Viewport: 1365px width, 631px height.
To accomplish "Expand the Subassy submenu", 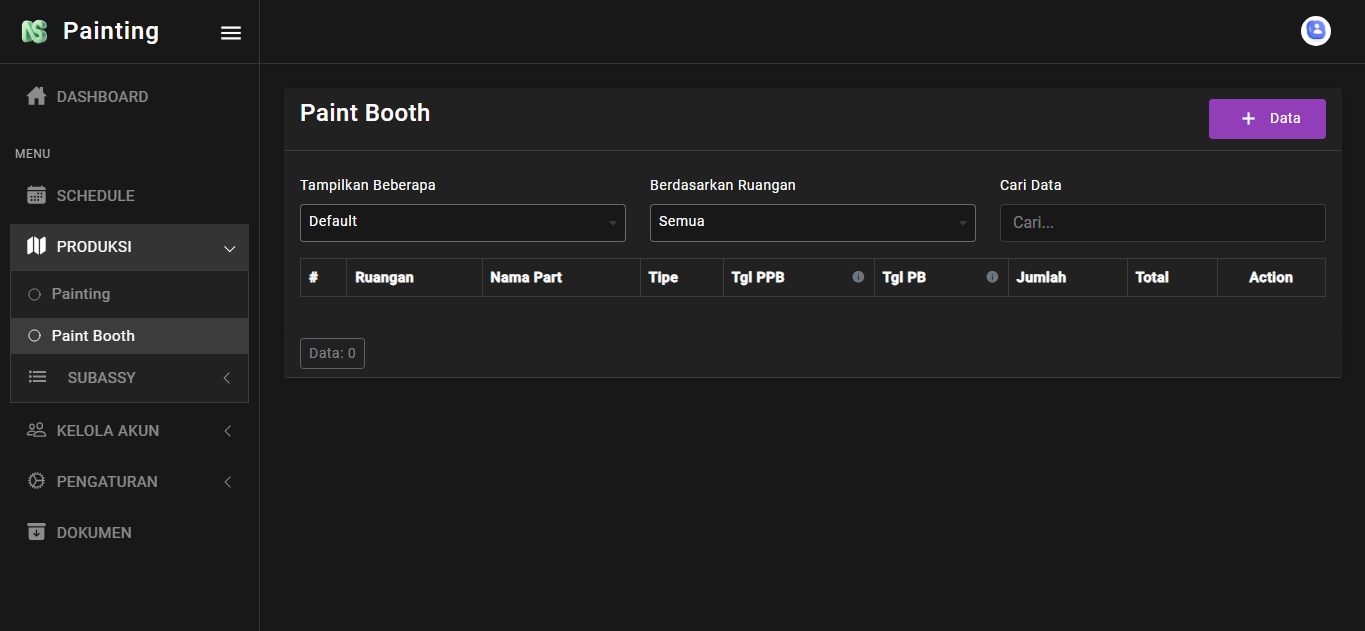I will coord(227,378).
